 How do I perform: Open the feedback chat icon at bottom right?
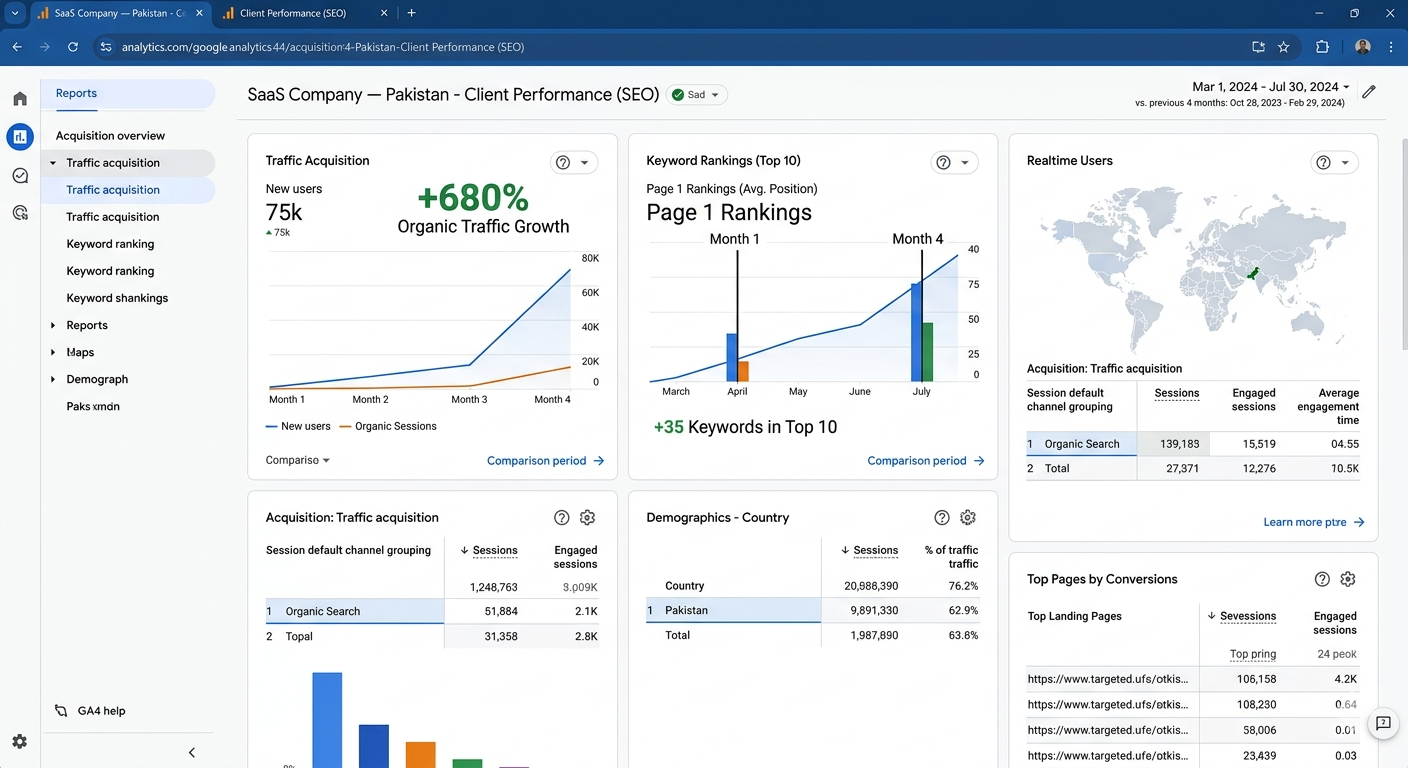[1383, 724]
